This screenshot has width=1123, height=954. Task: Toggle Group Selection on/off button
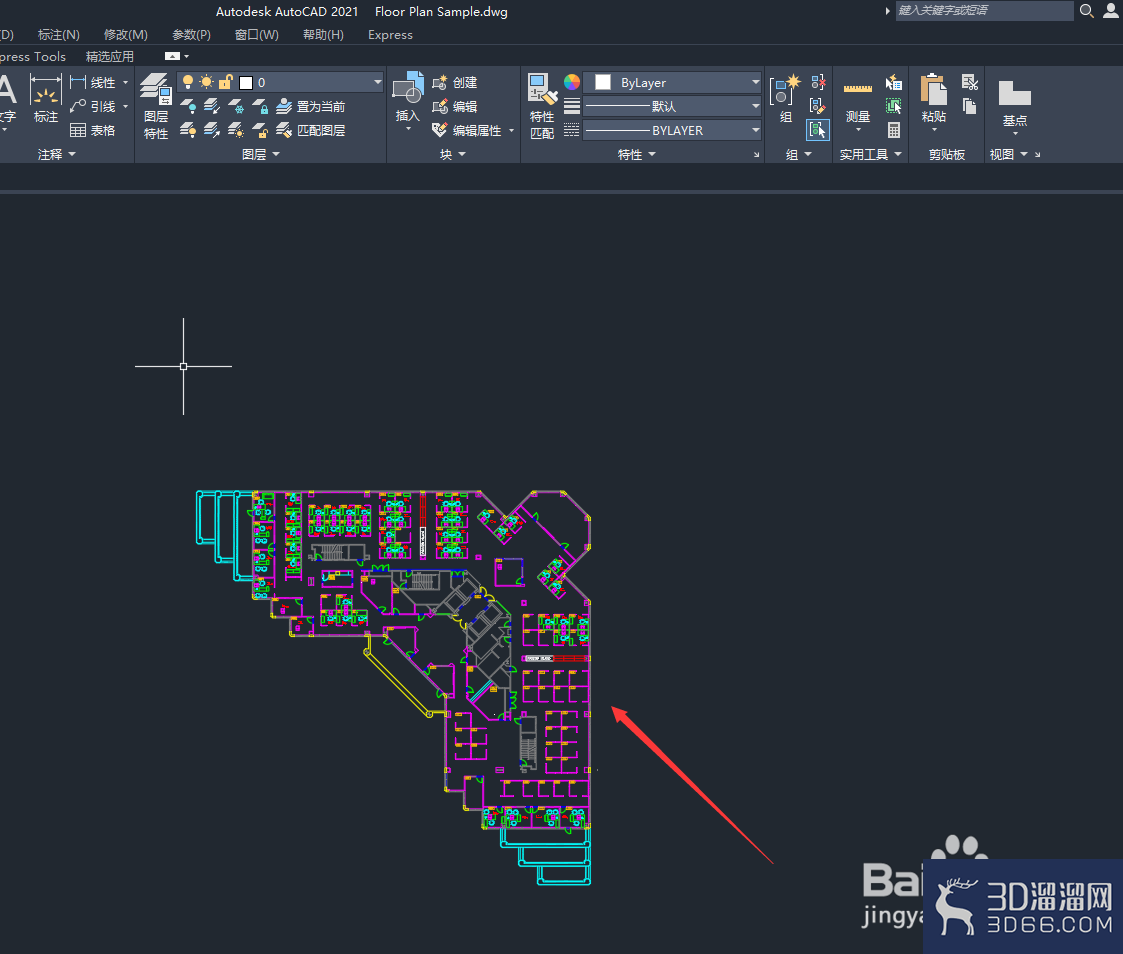click(818, 130)
